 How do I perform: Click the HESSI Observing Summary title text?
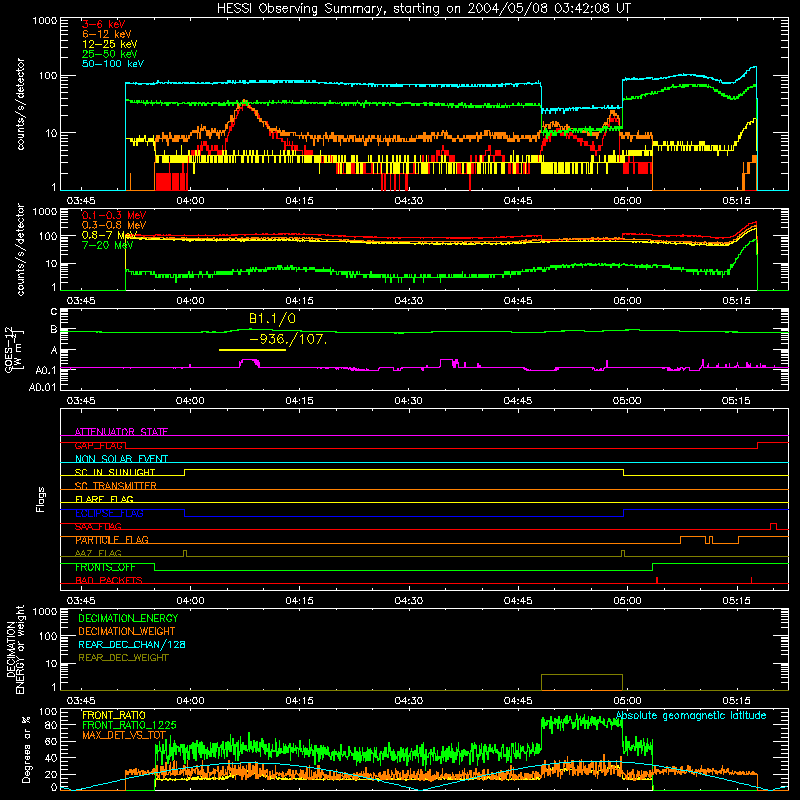tap(423, 9)
